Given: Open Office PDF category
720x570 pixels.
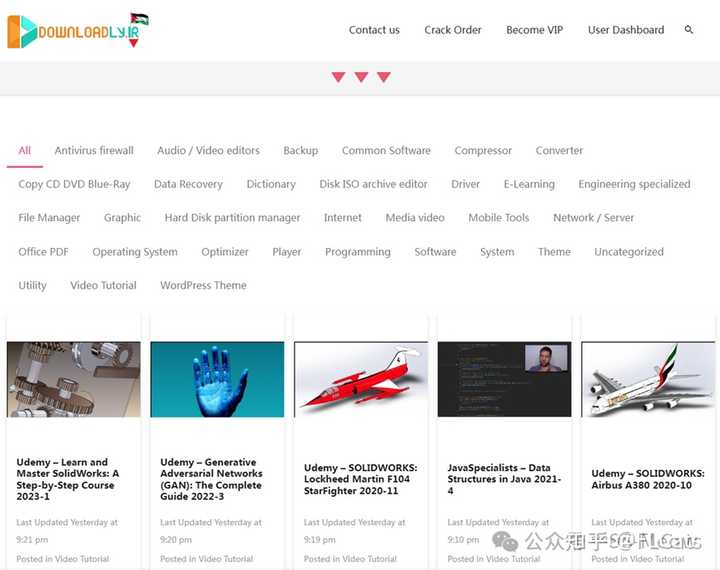Looking at the screenshot, I should click(43, 252).
